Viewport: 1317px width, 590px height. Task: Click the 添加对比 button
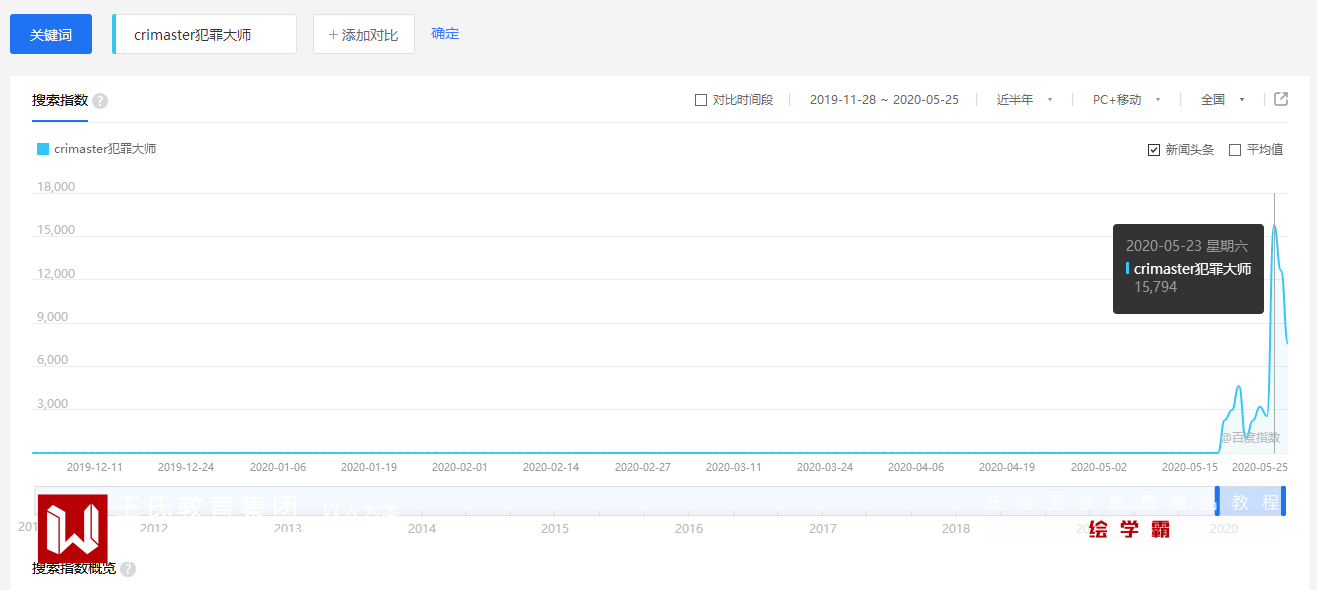click(x=364, y=34)
